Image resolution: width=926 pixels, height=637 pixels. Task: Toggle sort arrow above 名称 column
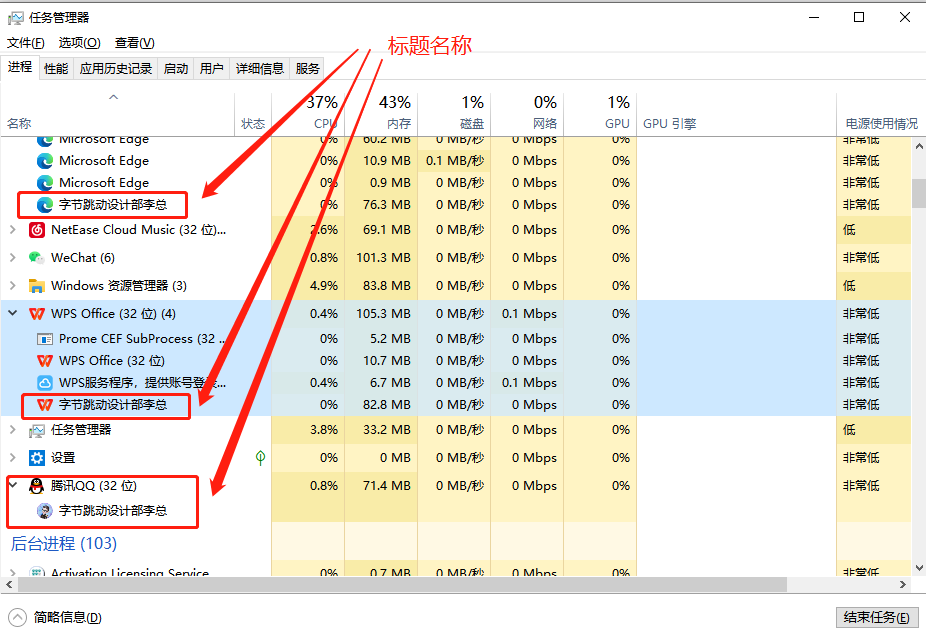coord(113,97)
